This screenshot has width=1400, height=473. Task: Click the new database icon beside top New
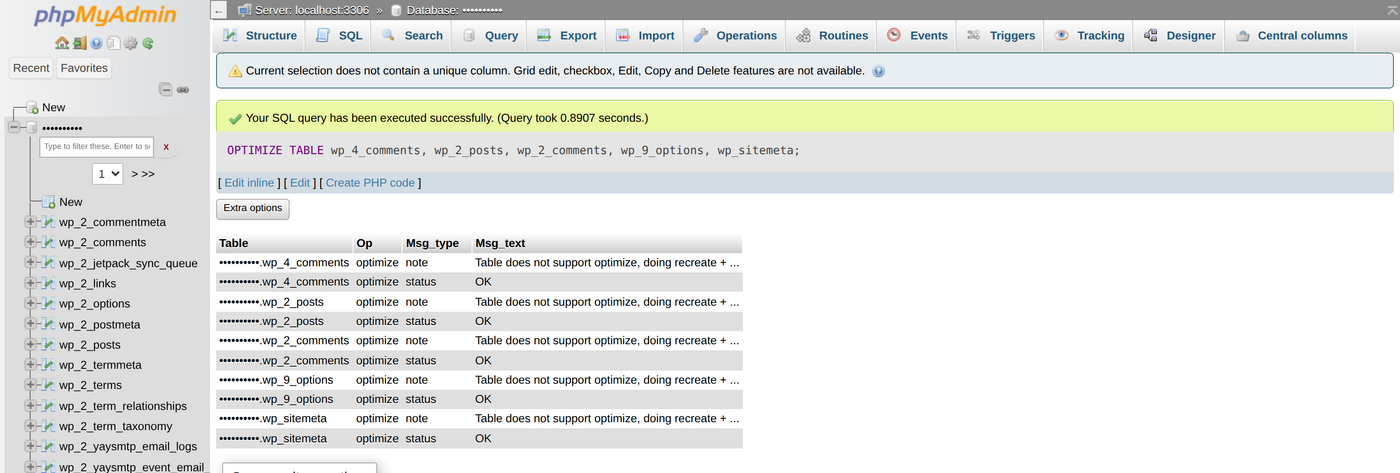pos(32,107)
